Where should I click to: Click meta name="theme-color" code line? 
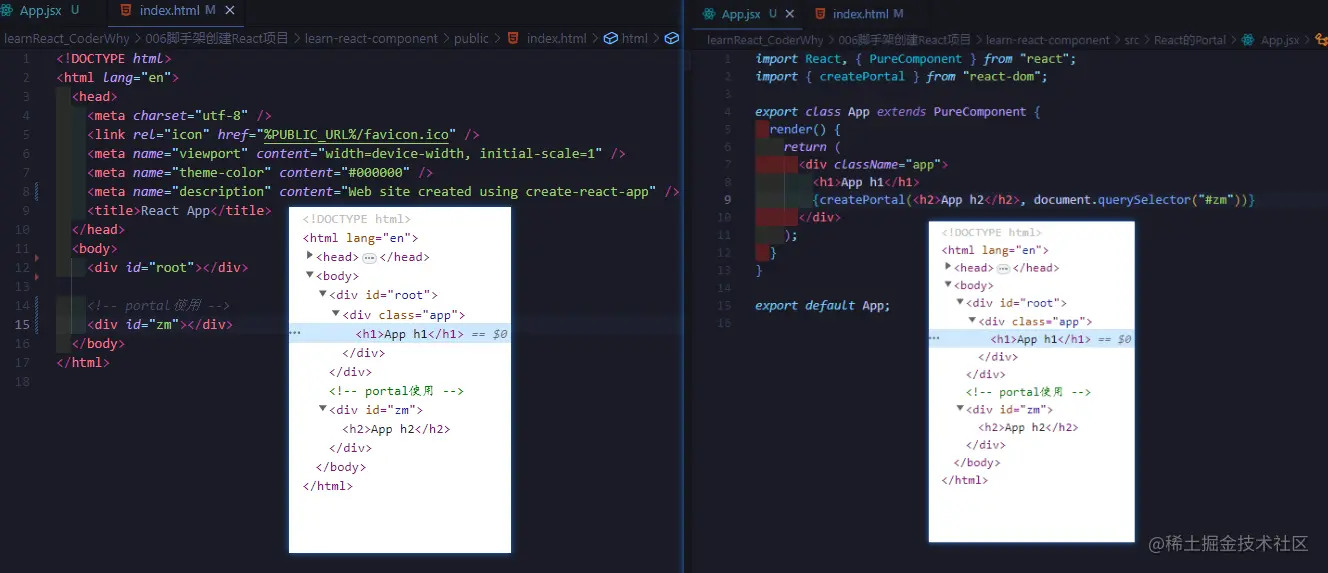260,172
